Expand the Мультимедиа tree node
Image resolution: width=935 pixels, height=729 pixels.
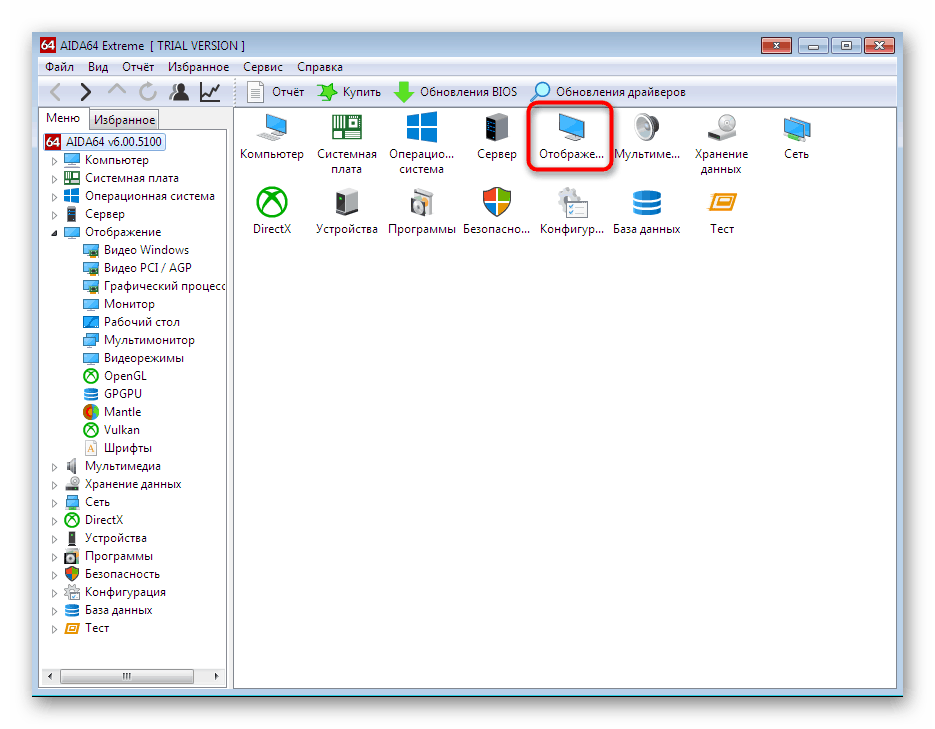pyautogui.click(x=54, y=467)
